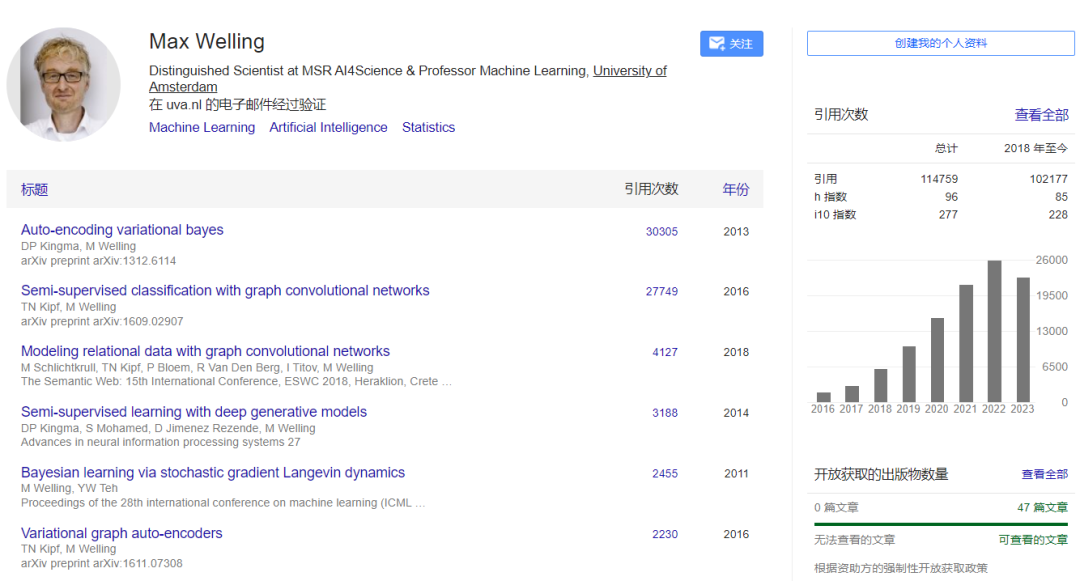The image size is (1080, 581).
Task: Select the Machine Learning interest tag
Action: [x=202, y=128]
